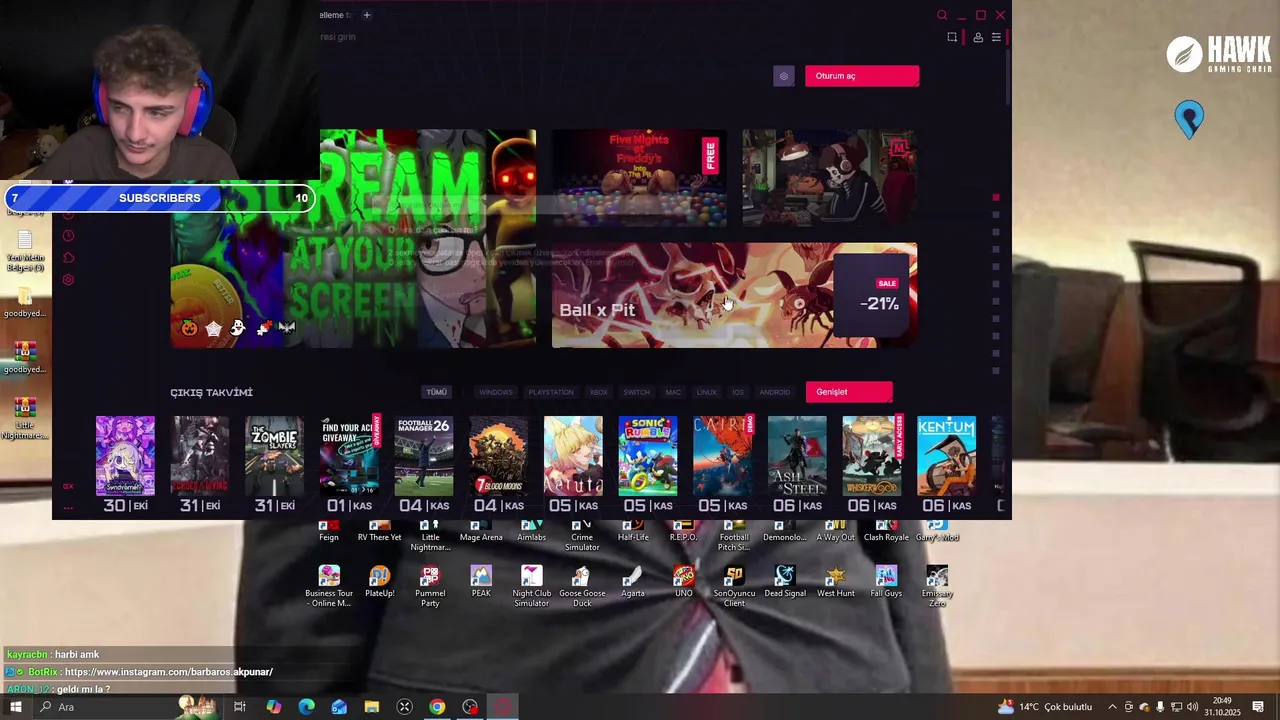Select The Zombie Slayers game cover
The width and height of the screenshot is (1280, 720).
click(x=274, y=456)
